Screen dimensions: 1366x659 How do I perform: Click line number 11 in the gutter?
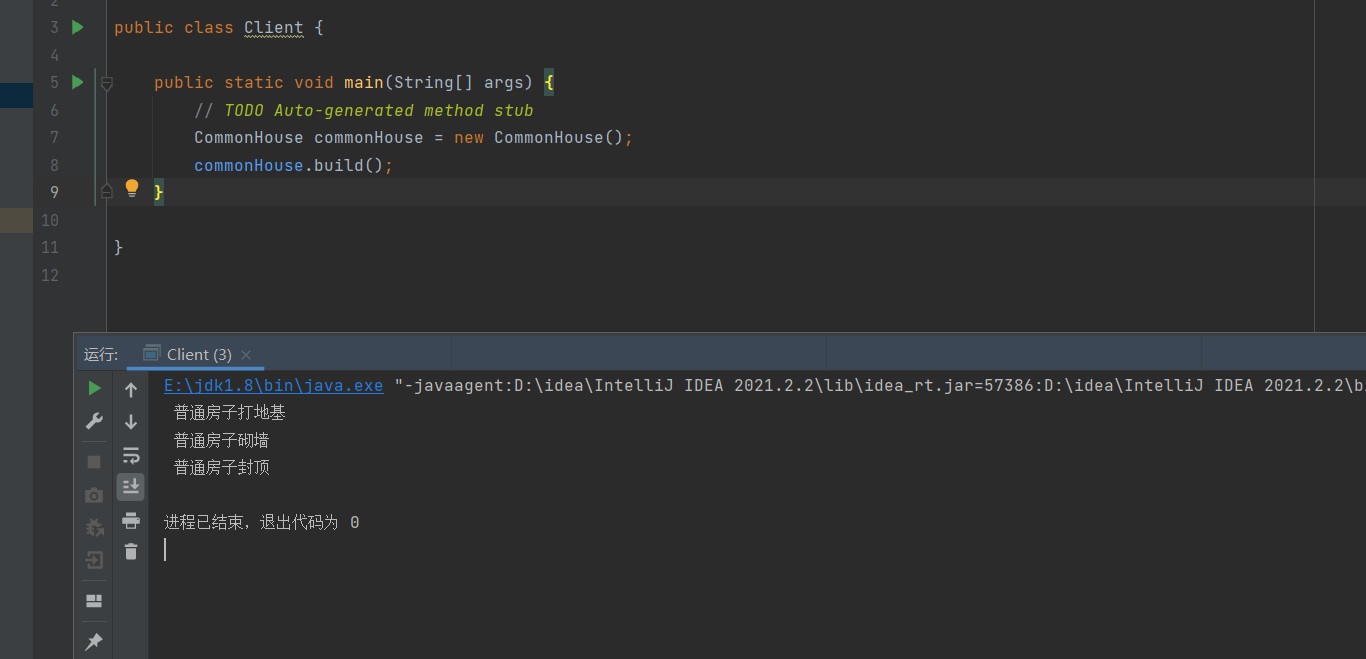pos(50,247)
